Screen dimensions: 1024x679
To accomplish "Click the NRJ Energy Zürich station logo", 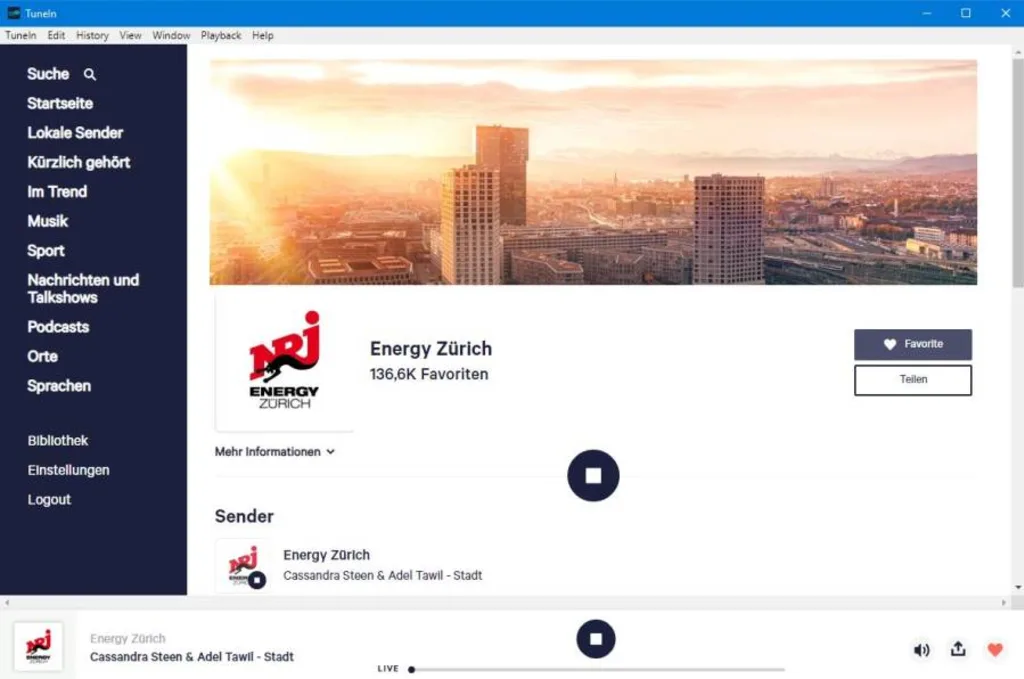I will click(285, 362).
